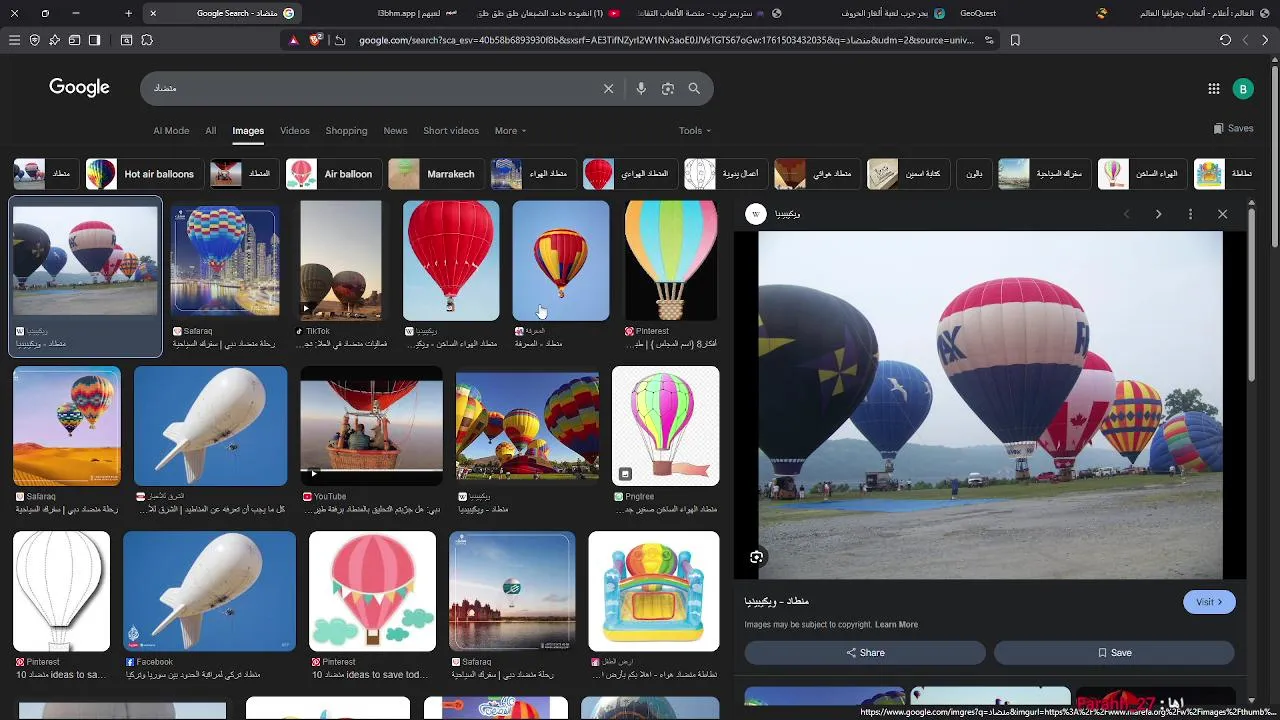1280x720 pixels.
Task: Click the large preview balloon photo
Action: 990,405
